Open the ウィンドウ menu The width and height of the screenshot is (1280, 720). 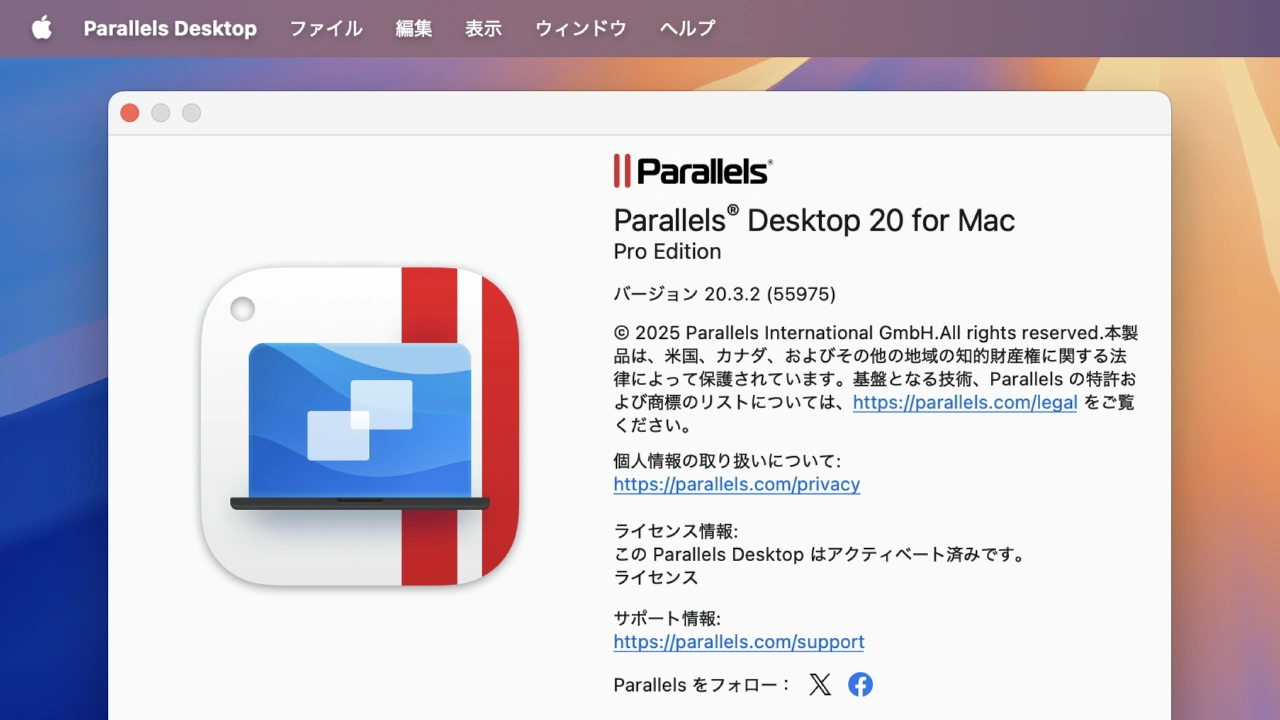[x=581, y=28]
